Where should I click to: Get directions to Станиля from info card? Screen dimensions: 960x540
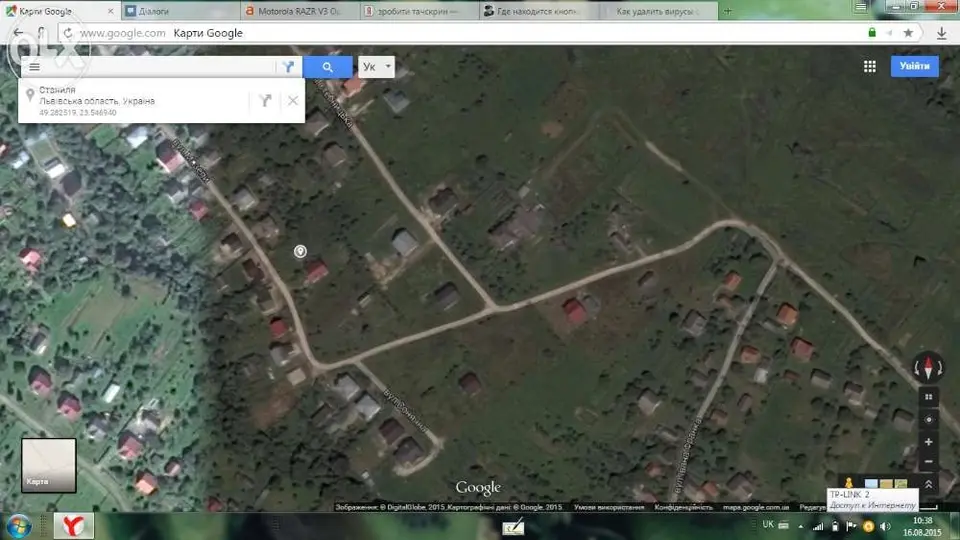[265, 100]
